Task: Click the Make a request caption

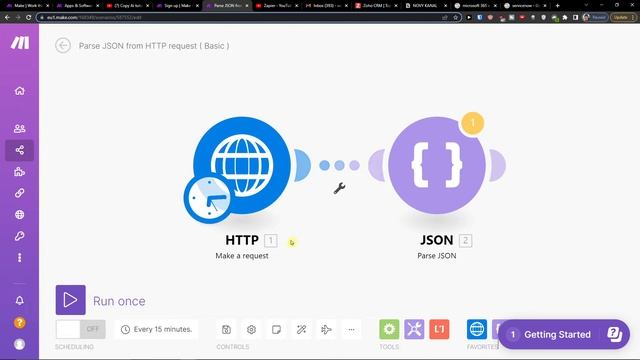Action: (242, 256)
